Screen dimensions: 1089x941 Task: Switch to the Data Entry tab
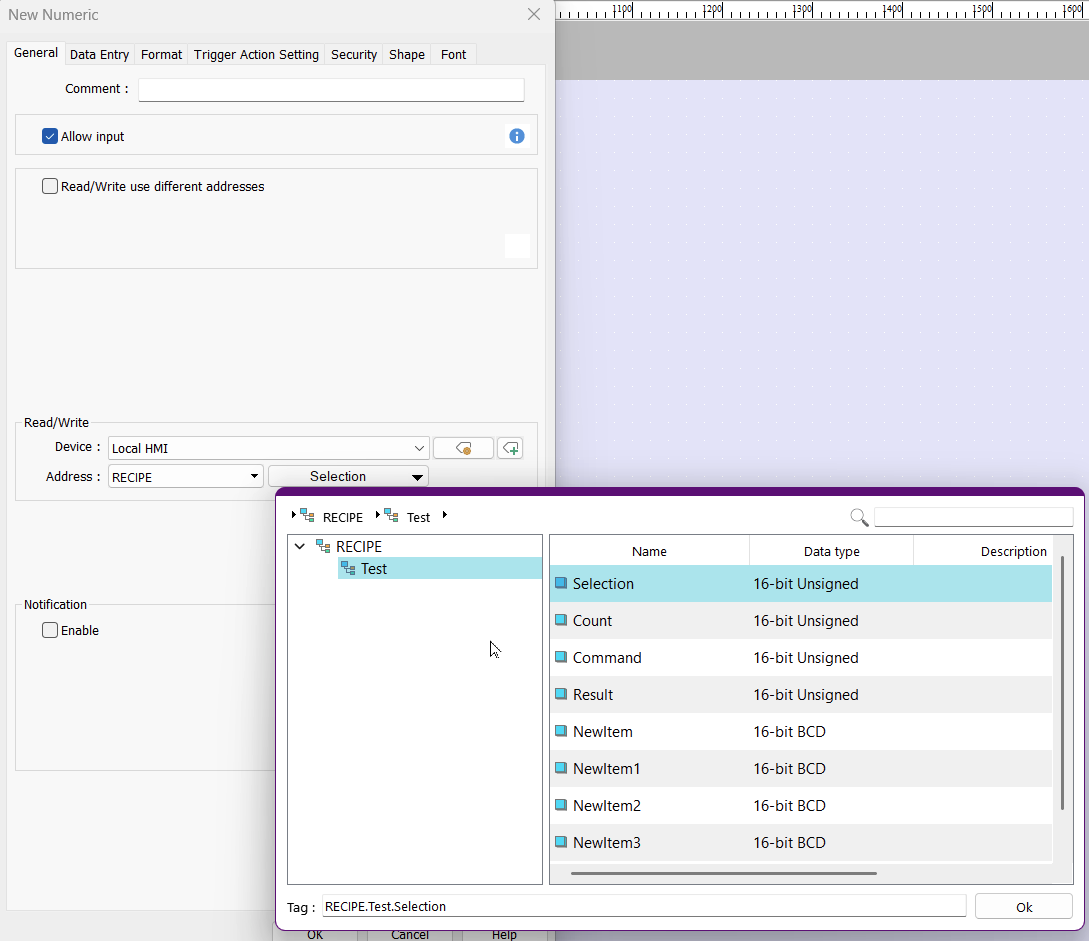tap(99, 54)
